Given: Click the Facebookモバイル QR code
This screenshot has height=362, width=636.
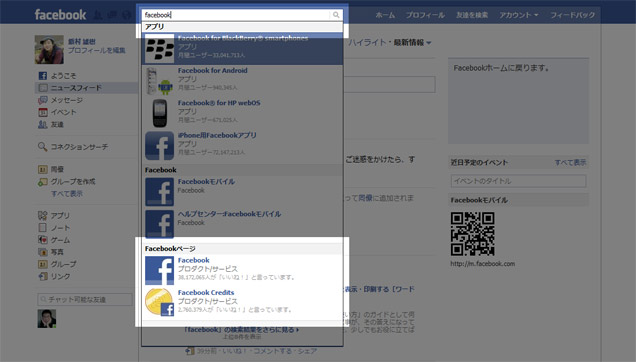Looking at the screenshot, I should click(473, 234).
